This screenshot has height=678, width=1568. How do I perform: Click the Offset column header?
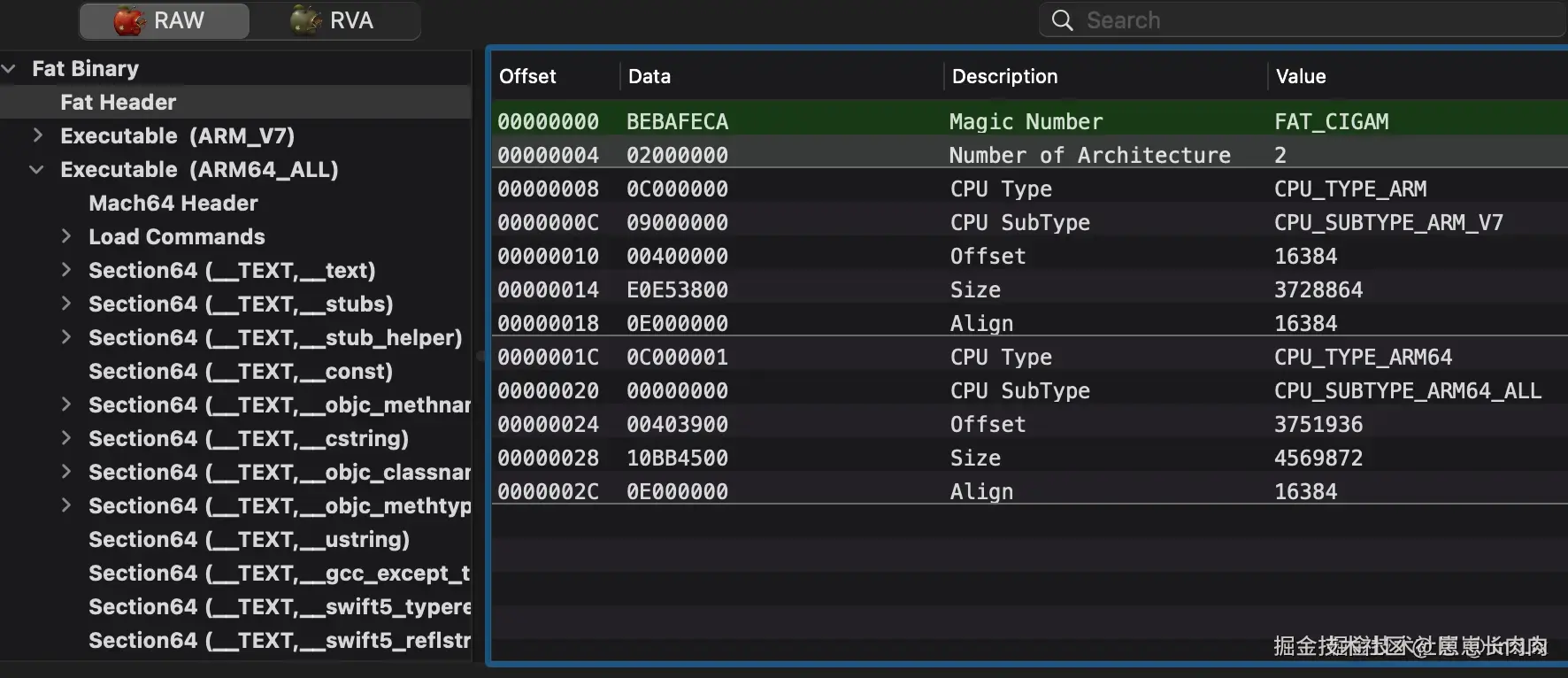tap(527, 76)
